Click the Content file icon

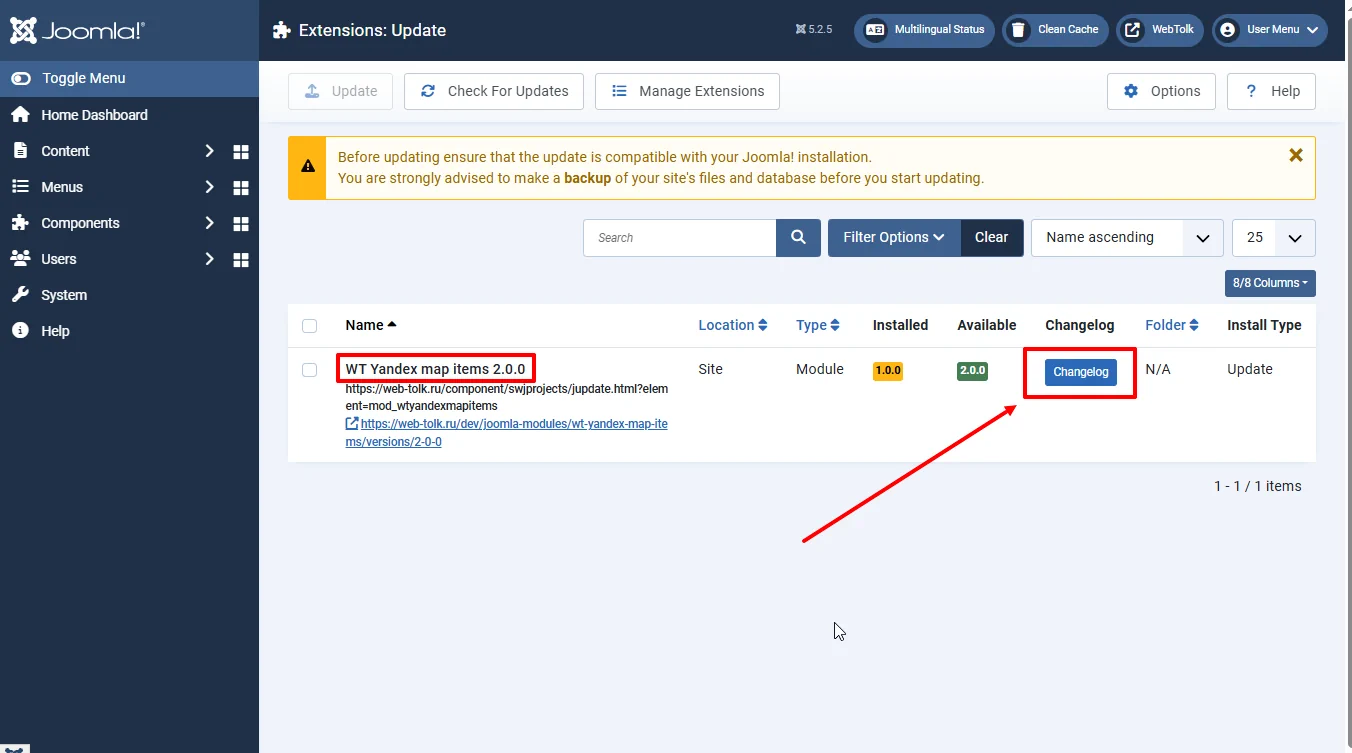(20, 151)
